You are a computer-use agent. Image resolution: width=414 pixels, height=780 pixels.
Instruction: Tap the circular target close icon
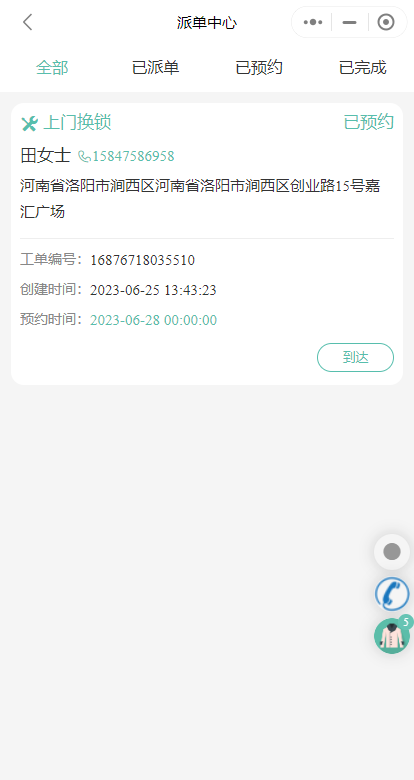point(386,22)
